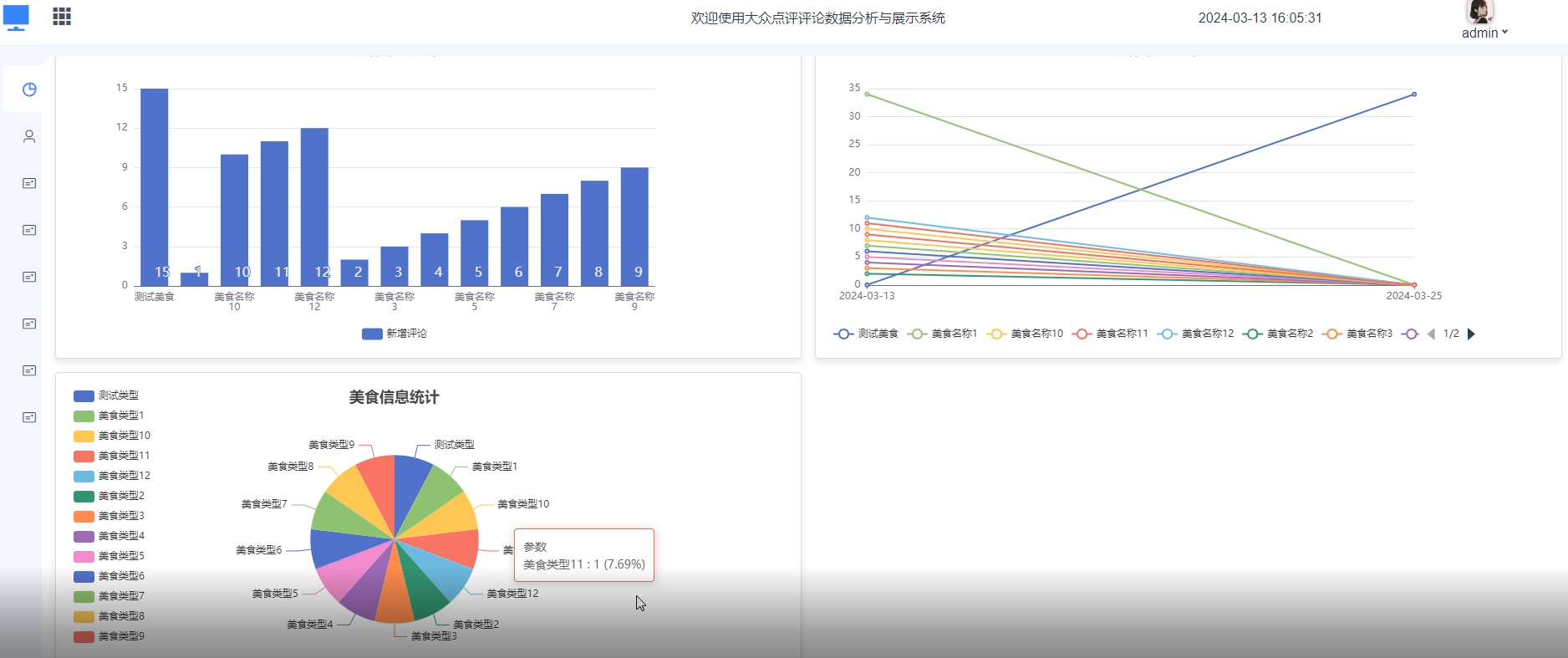
Task: Toggle 美食名称2 series in line legend
Action: pyautogui.click(x=1278, y=334)
